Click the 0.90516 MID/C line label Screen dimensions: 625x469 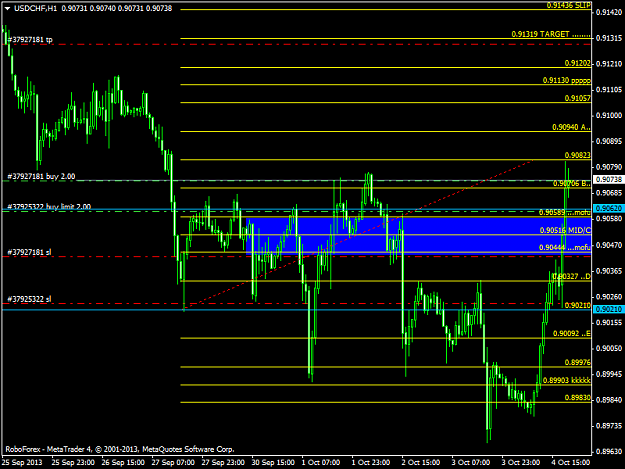coord(565,230)
